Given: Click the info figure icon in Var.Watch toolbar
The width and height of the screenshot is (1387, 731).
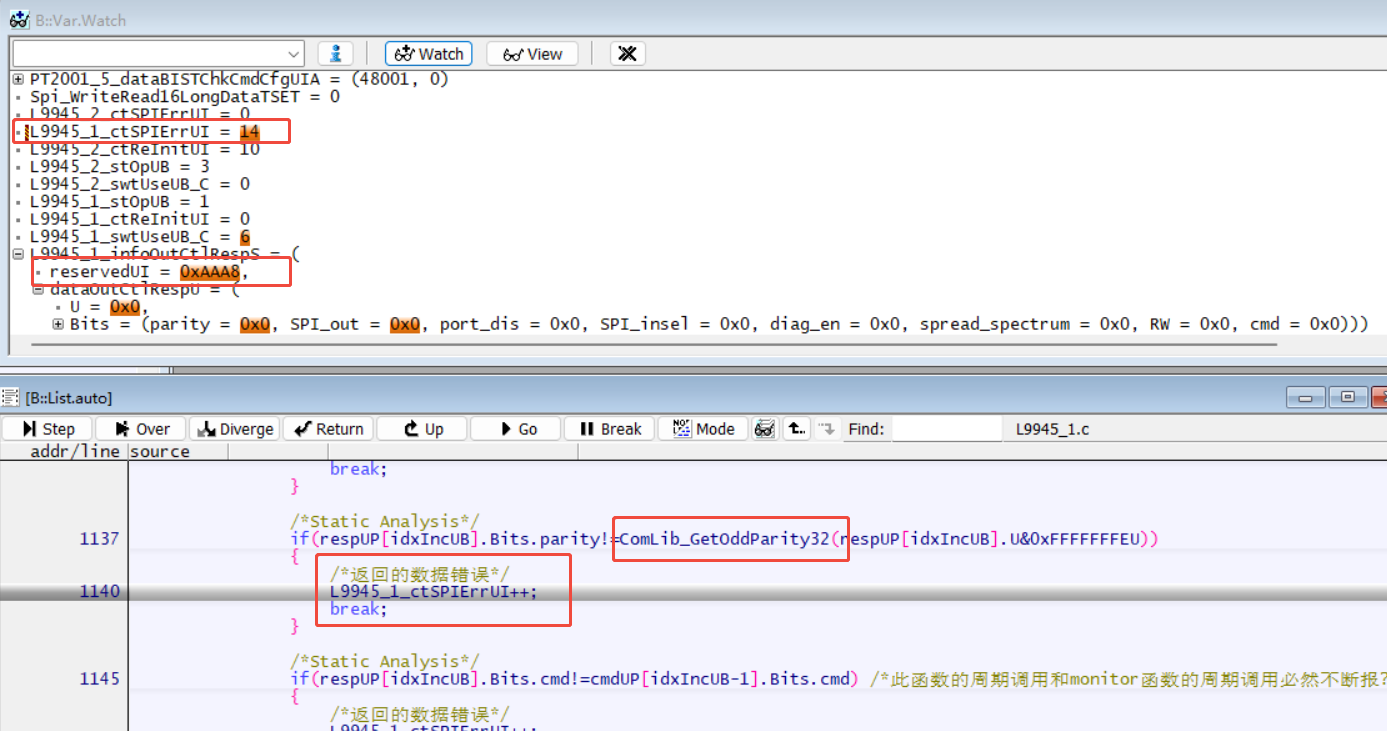Looking at the screenshot, I should point(336,54).
